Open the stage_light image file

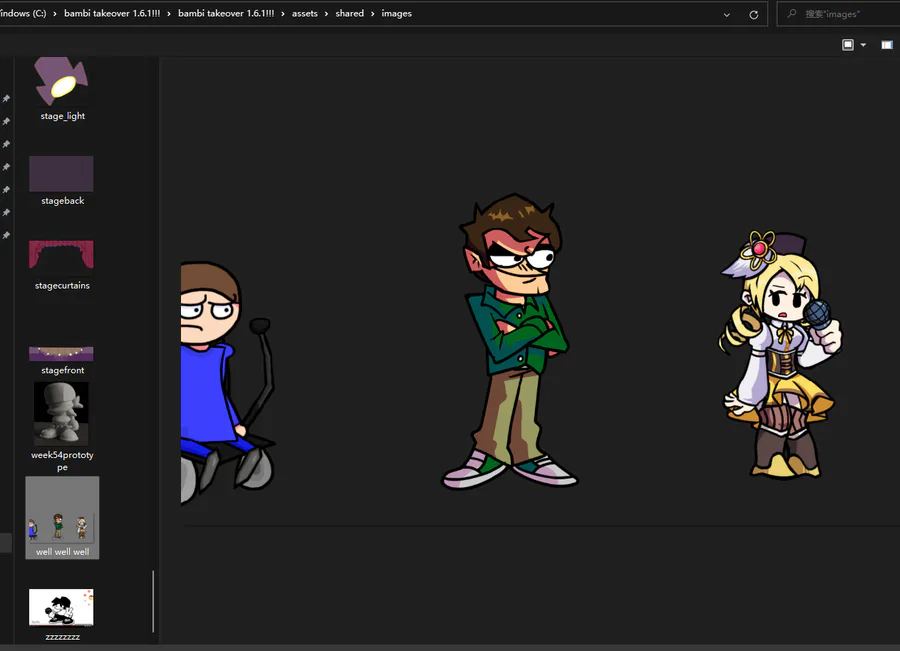(61, 81)
